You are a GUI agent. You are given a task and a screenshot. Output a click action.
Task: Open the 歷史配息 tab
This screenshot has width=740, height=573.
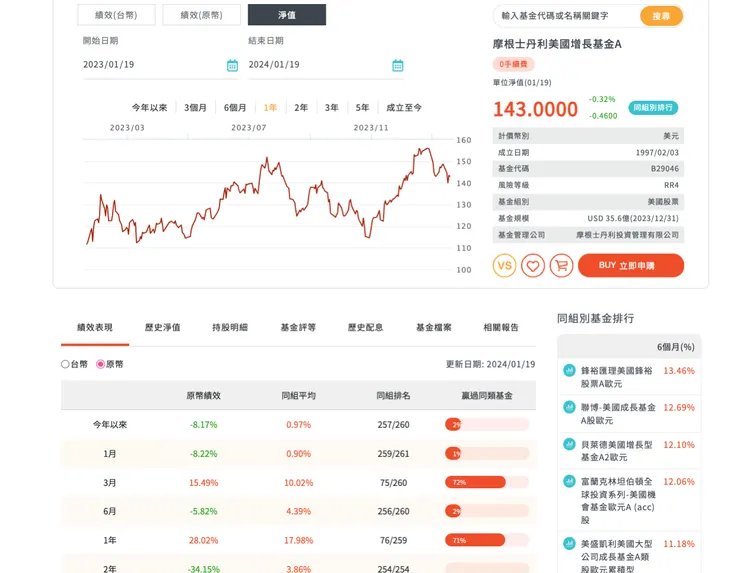click(365, 328)
